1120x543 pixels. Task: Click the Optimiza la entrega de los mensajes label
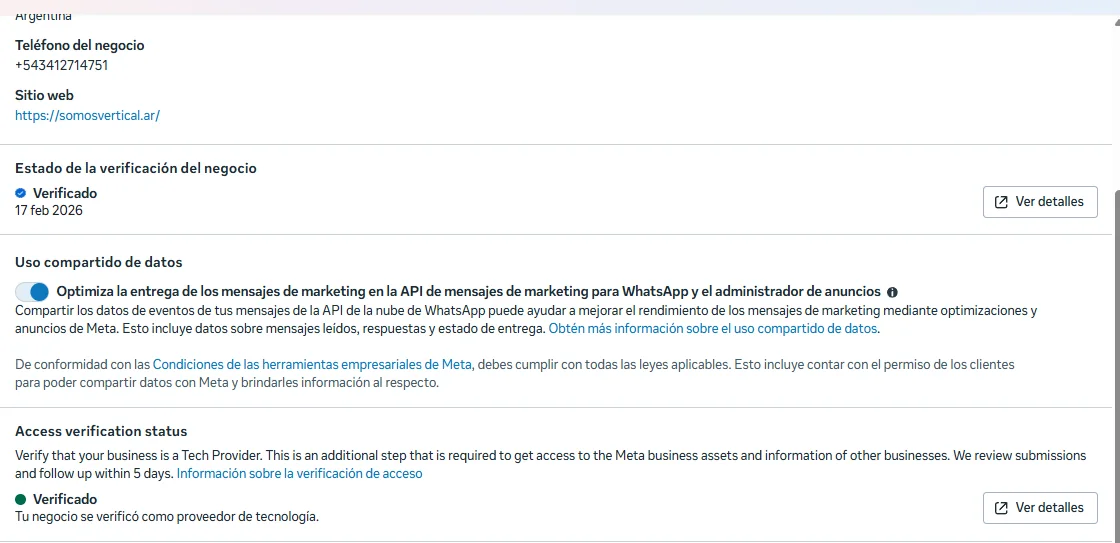(x=468, y=292)
